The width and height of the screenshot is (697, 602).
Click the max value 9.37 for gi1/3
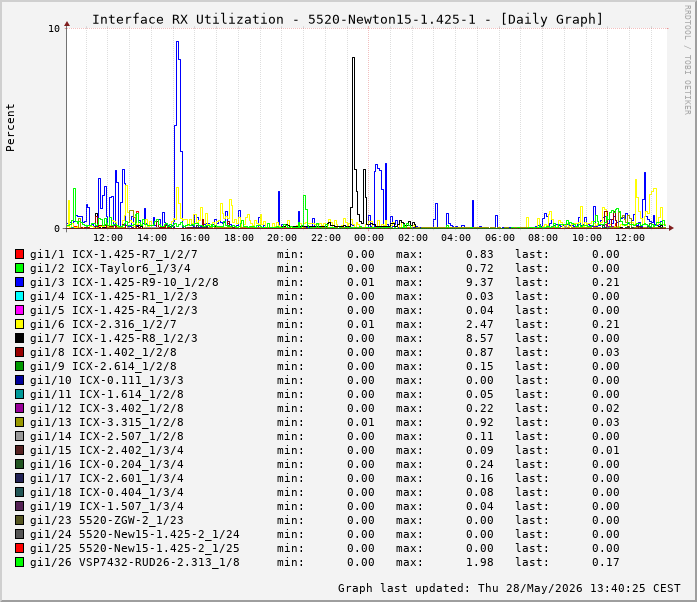[x=480, y=282]
